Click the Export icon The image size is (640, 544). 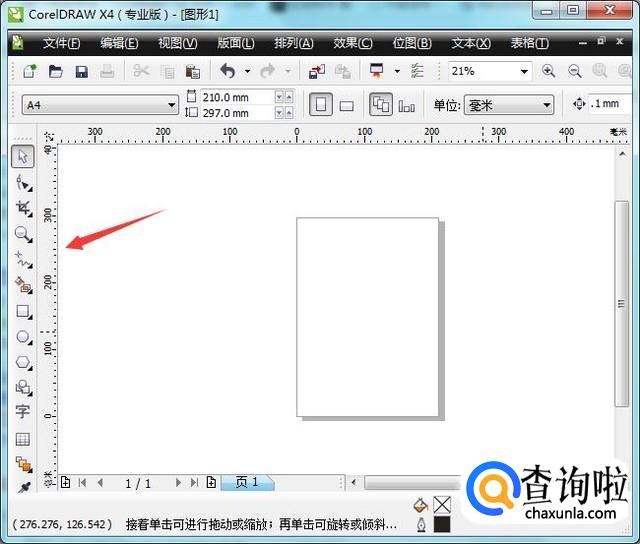point(342,71)
